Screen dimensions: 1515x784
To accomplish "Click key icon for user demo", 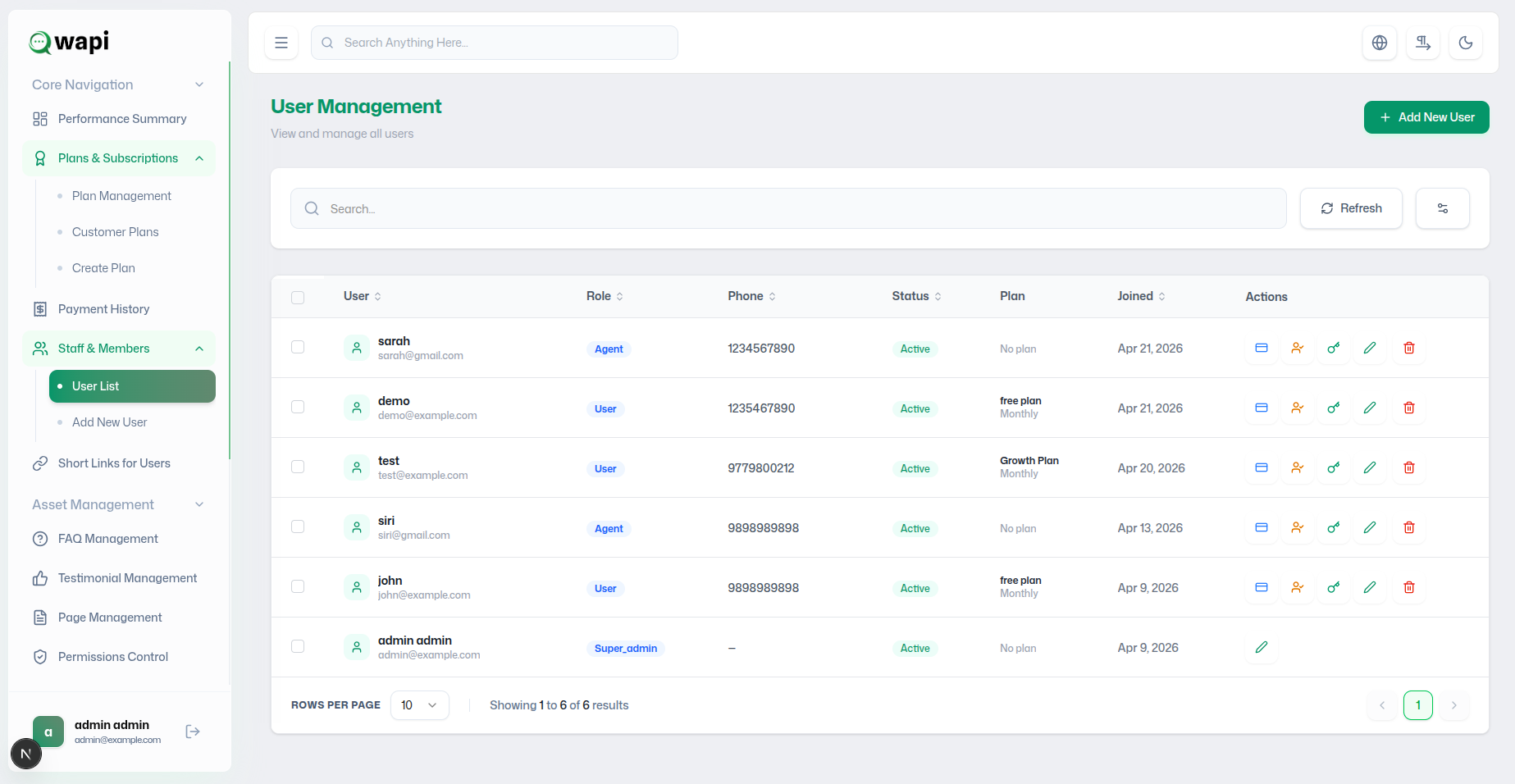I will pyautogui.click(x=1334, y=408).
